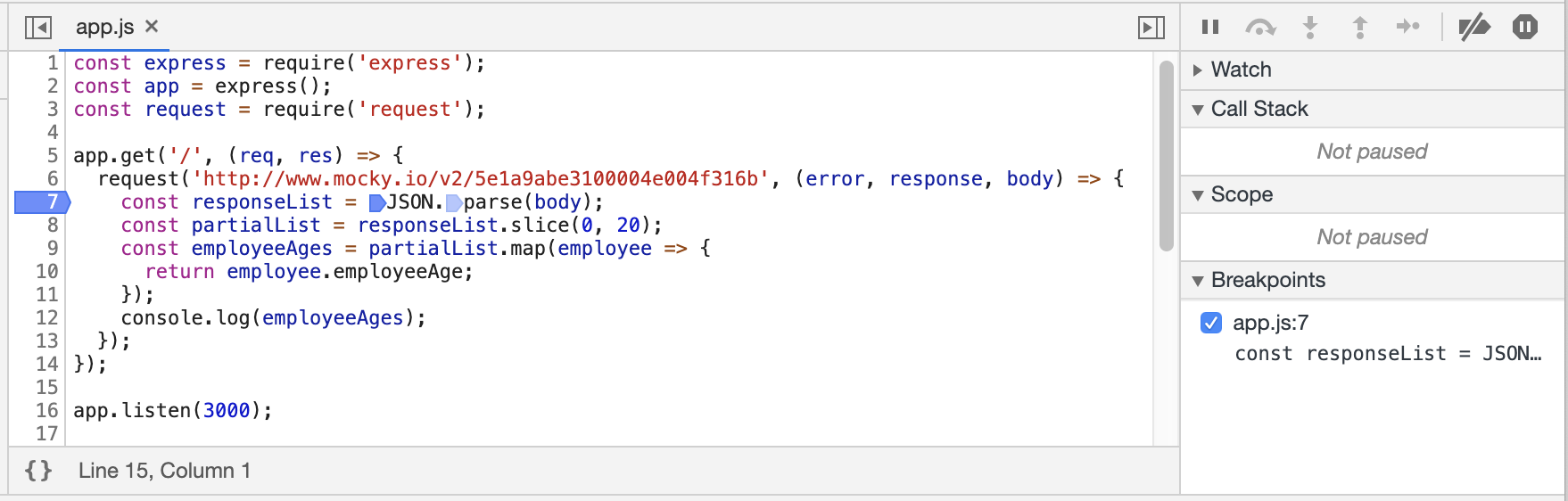The height and width of the screenshot is (501, 1568).
Task: Click the vertical scrollbar of the editor
Action: point(1166,156)
